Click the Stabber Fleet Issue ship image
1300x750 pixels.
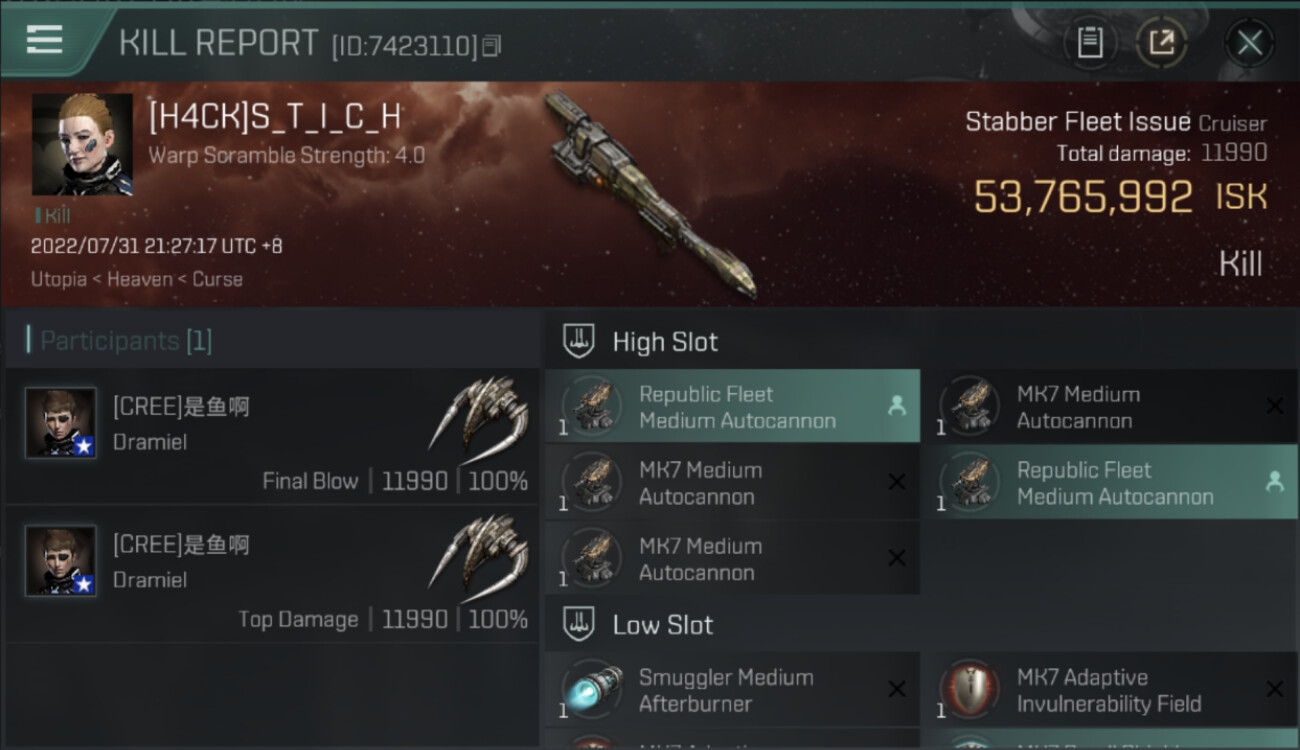[x=650, y=195]
